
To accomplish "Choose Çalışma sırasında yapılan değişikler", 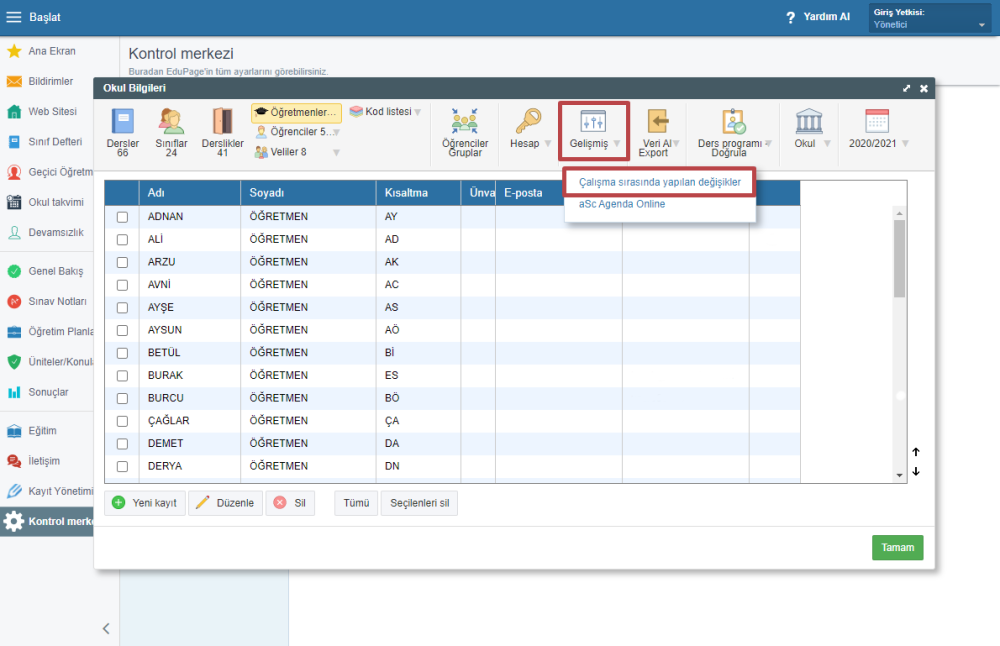I will [x=660, y=182].
